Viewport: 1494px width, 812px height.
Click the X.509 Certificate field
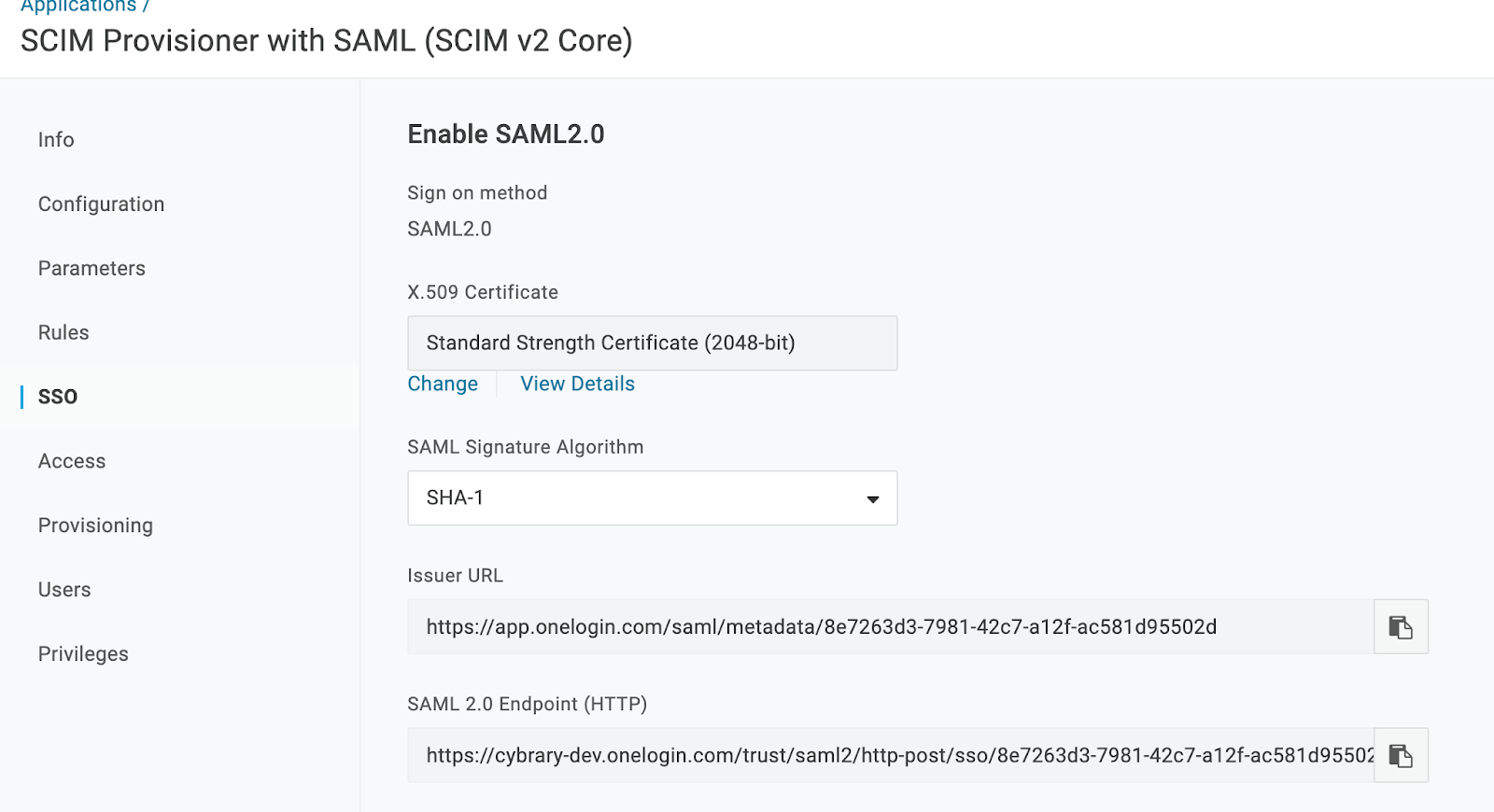652,343
